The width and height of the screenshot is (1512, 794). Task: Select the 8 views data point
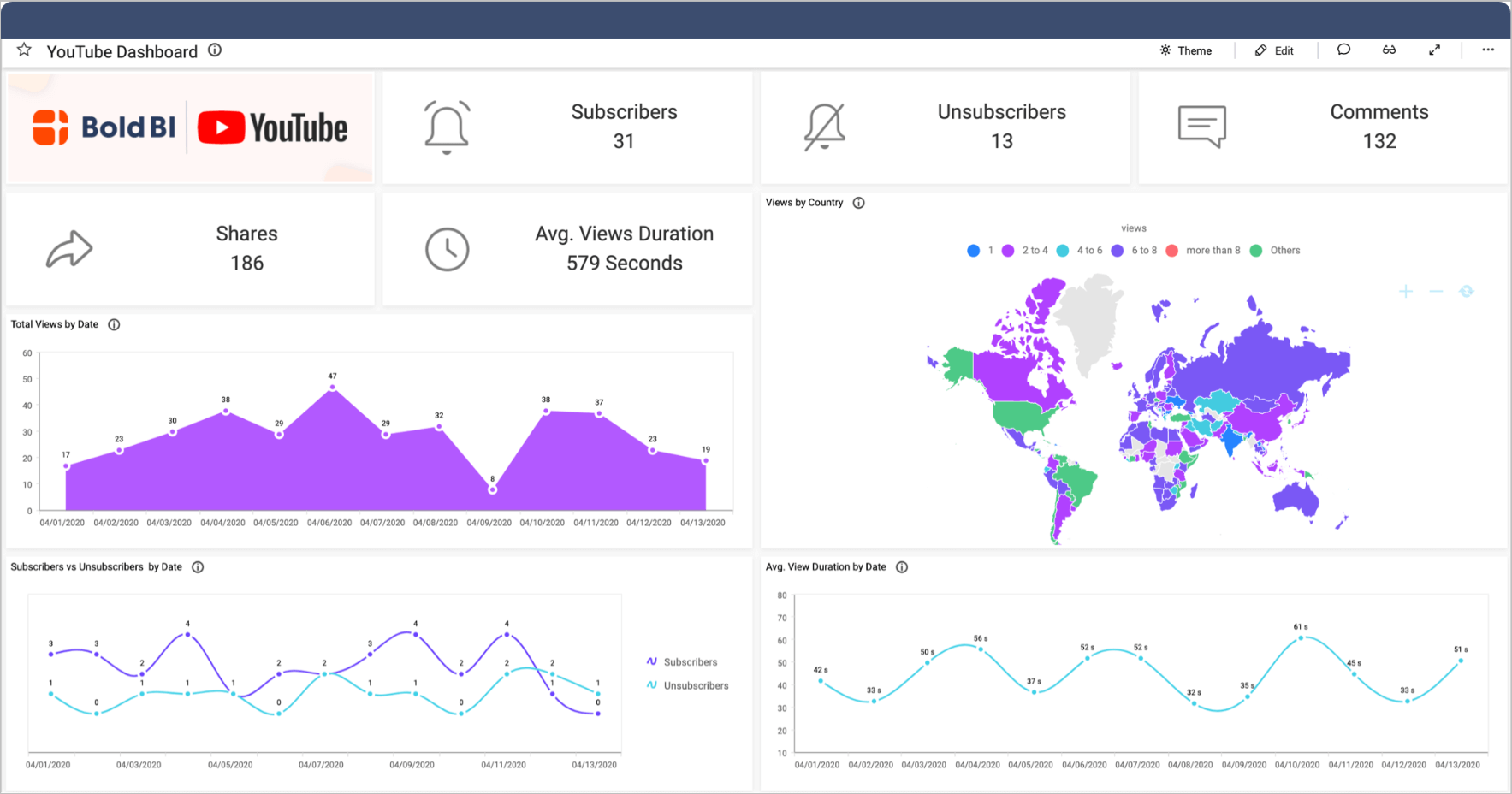click(x=492, y=490)
